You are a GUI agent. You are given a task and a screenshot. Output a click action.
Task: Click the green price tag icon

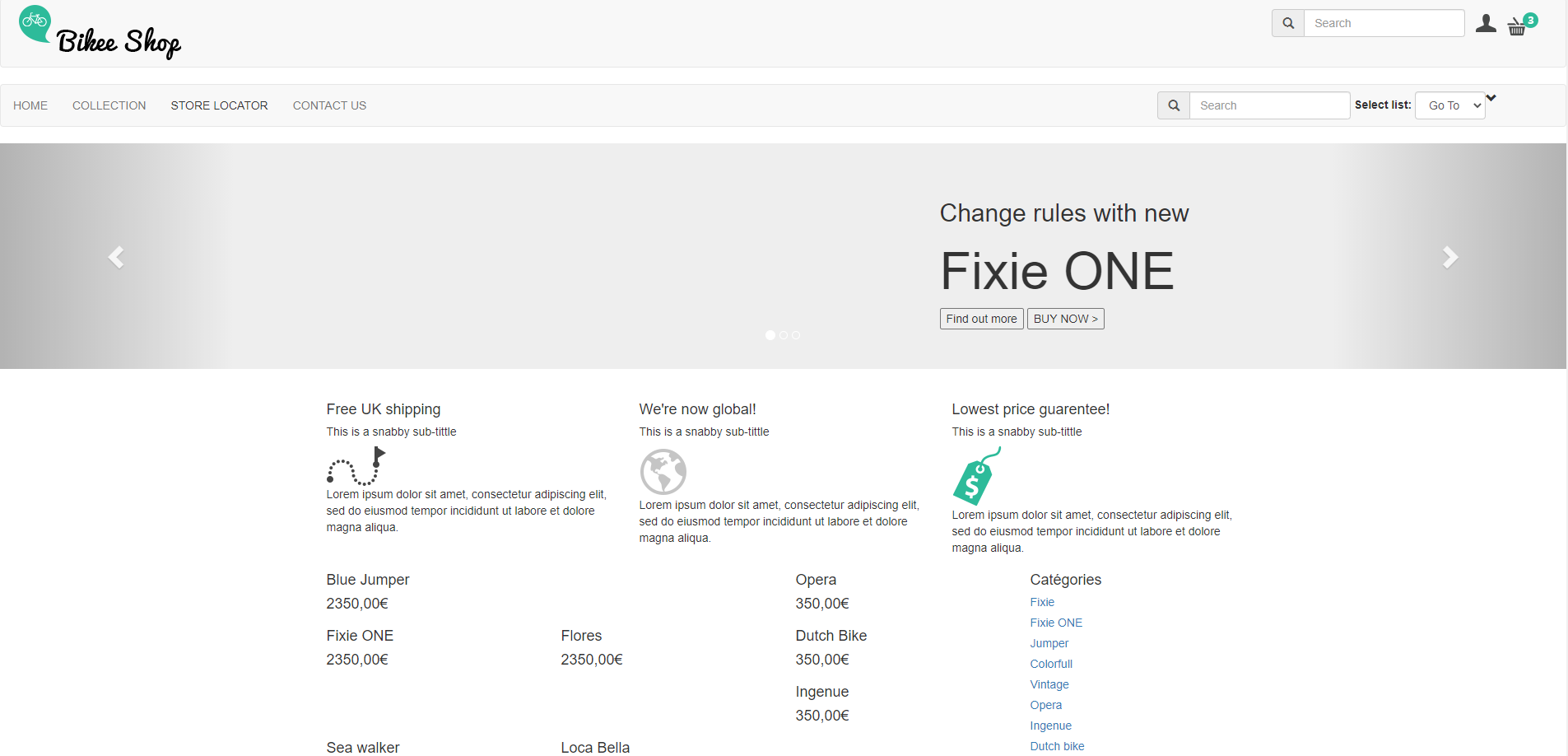click(x=976, y=477)
